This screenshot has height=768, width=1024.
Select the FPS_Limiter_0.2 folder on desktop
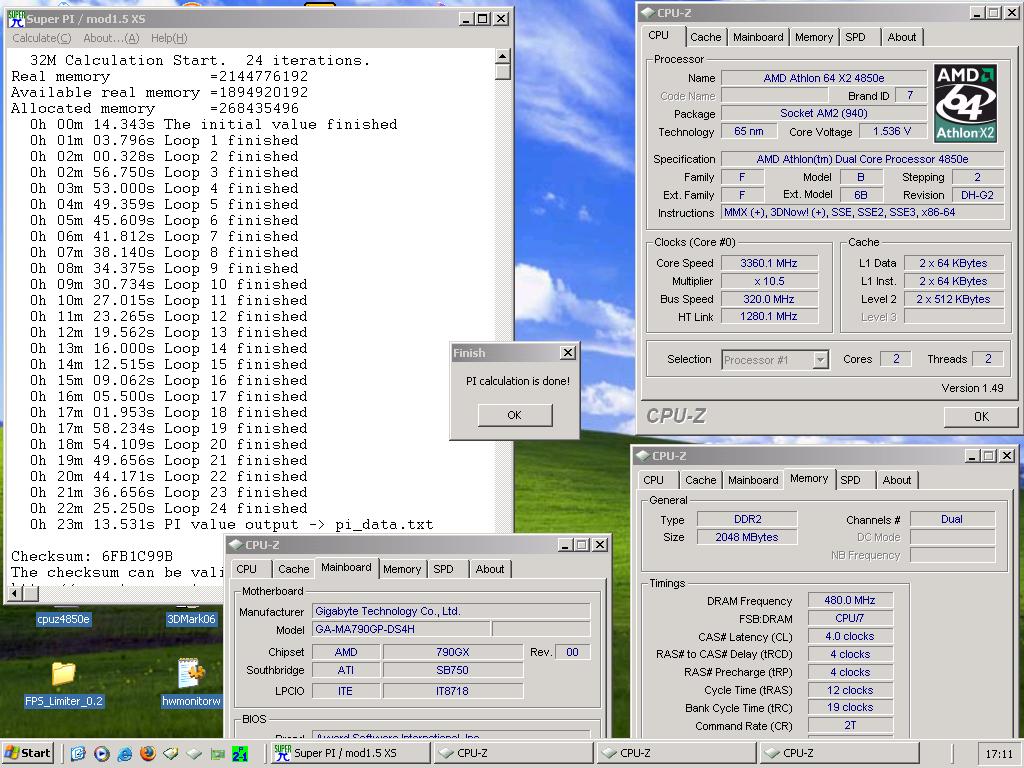pyautogui.click(x=63, y=684)
